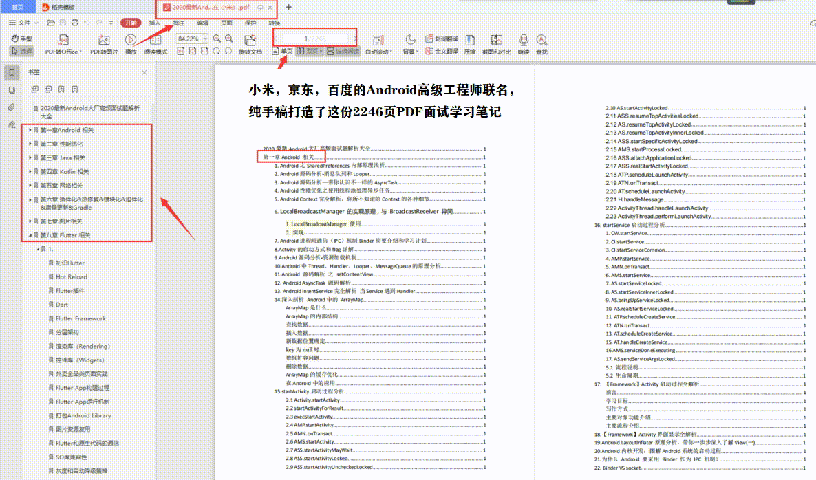Switch to the Convert ribbon tab
Screen dimensions: 816x480
click(274, 23)
